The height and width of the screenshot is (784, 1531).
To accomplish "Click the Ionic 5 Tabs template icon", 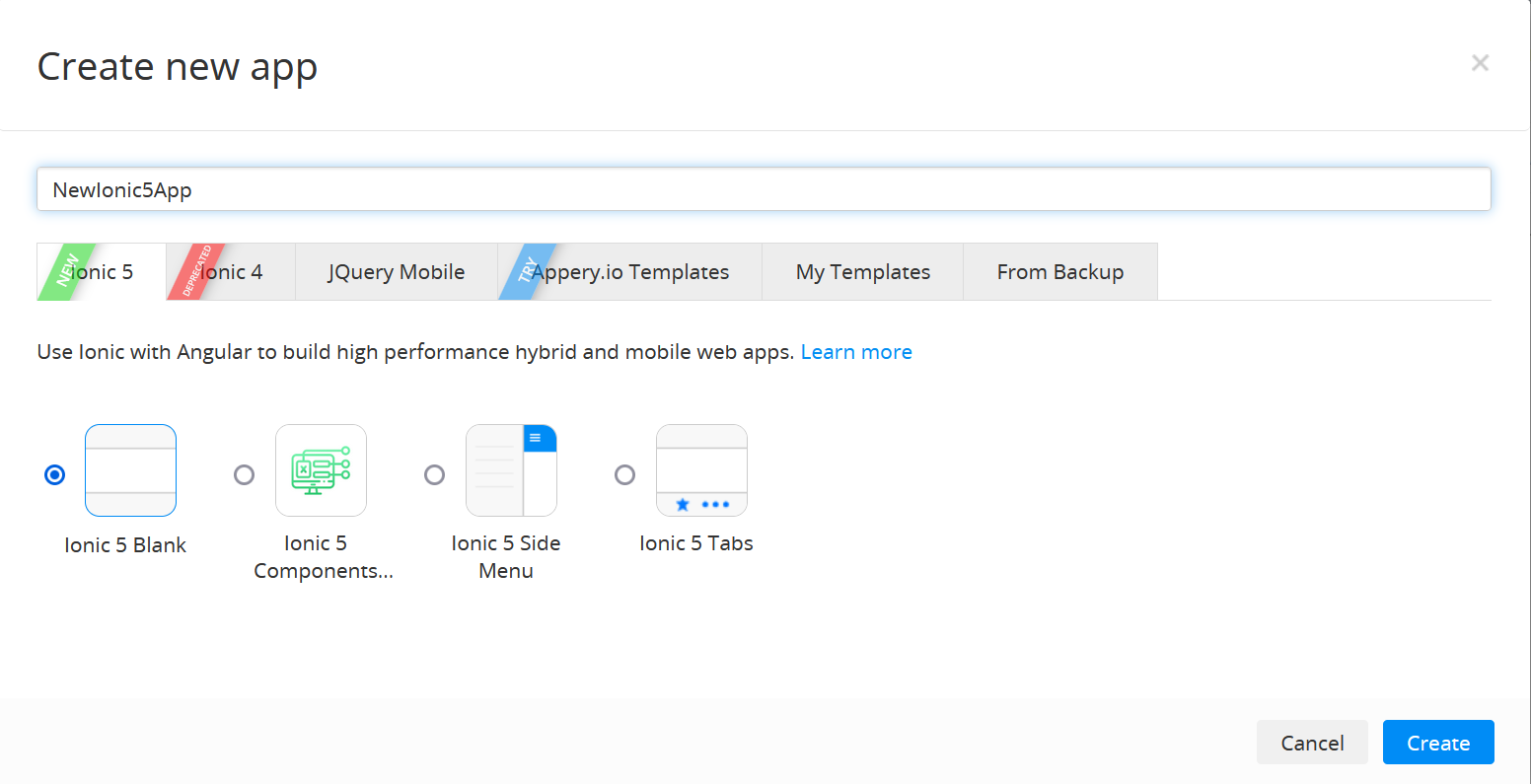I will (x=701, y=470).
